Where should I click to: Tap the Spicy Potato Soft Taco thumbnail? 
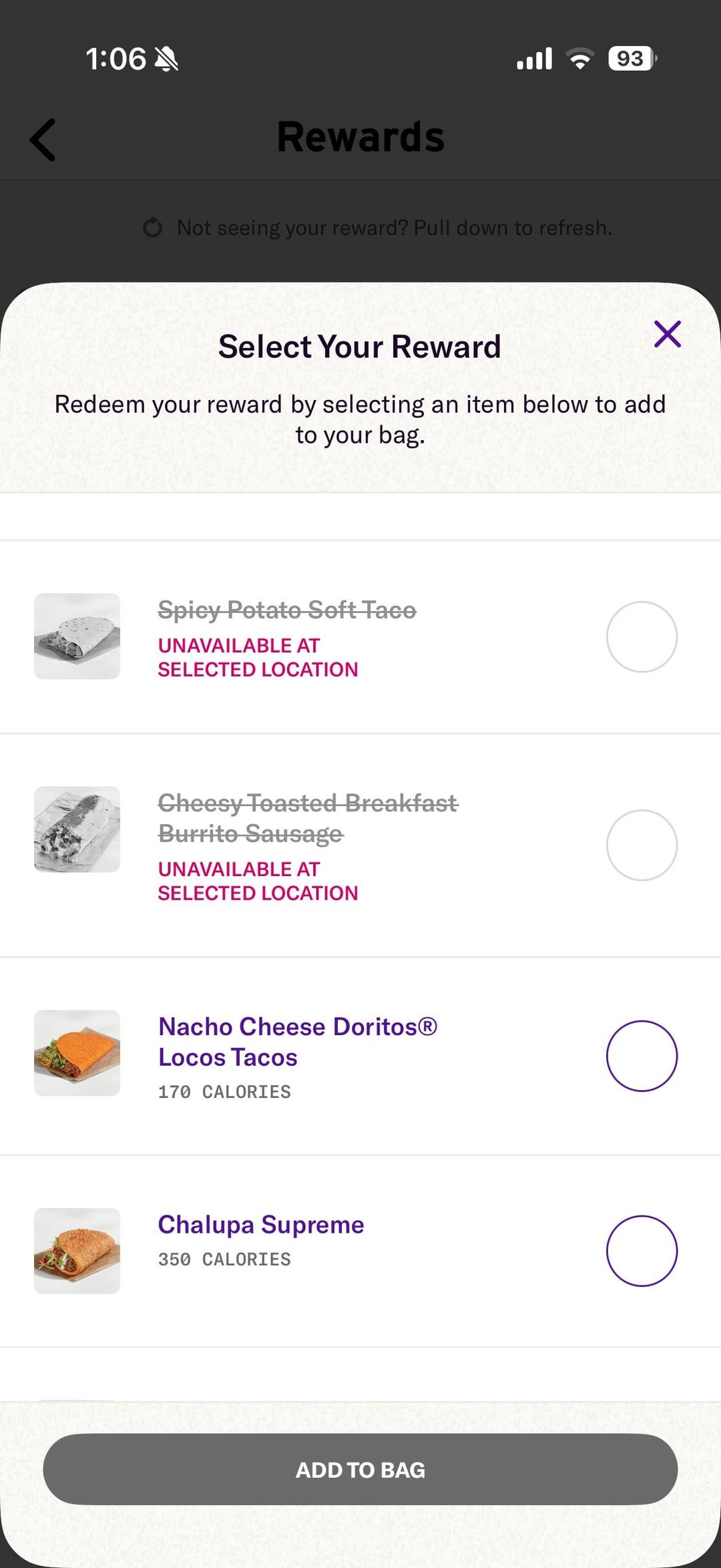(77, 636)
